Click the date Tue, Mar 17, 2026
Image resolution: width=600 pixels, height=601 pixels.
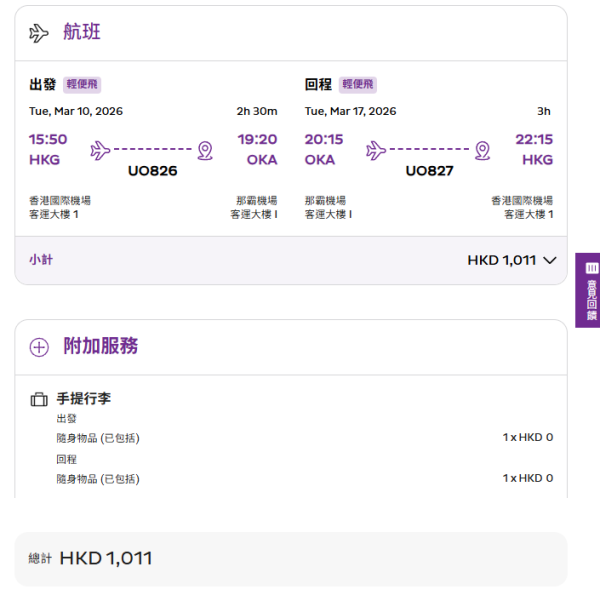point(350,111)
